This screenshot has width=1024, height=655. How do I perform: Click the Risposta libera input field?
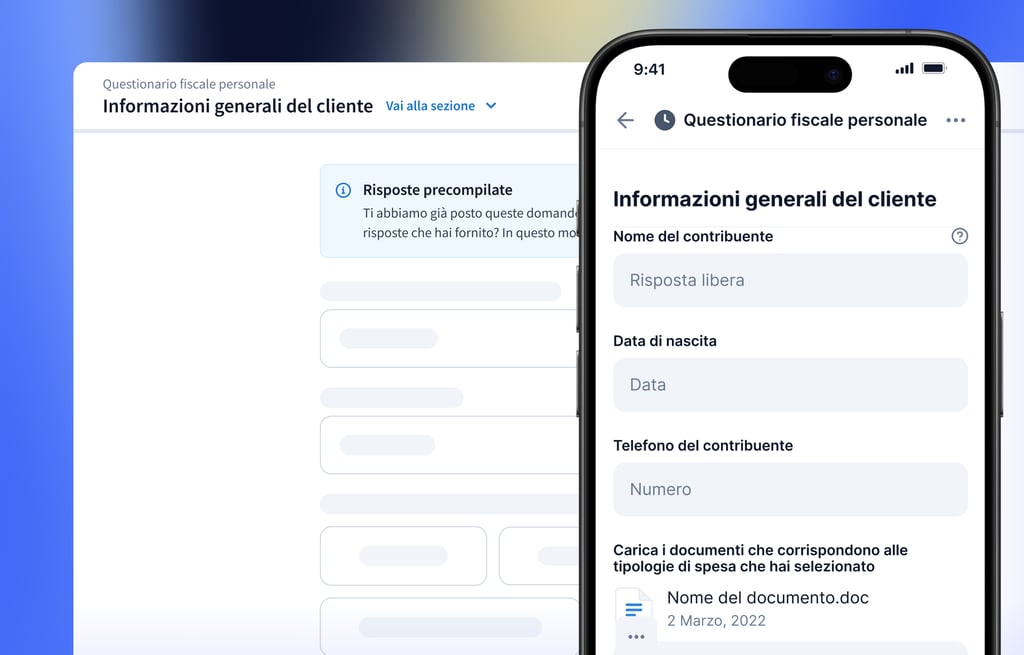click(790, 280)
